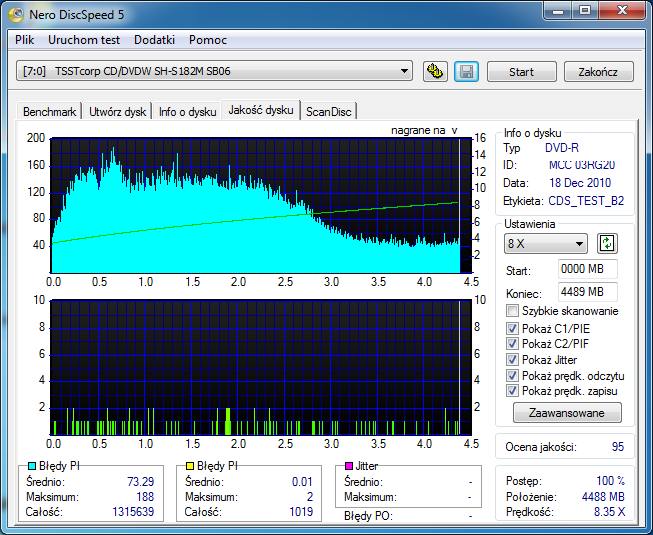Click the position value 4488 MB
The image size is (653, 535).
tap(603, 497)
